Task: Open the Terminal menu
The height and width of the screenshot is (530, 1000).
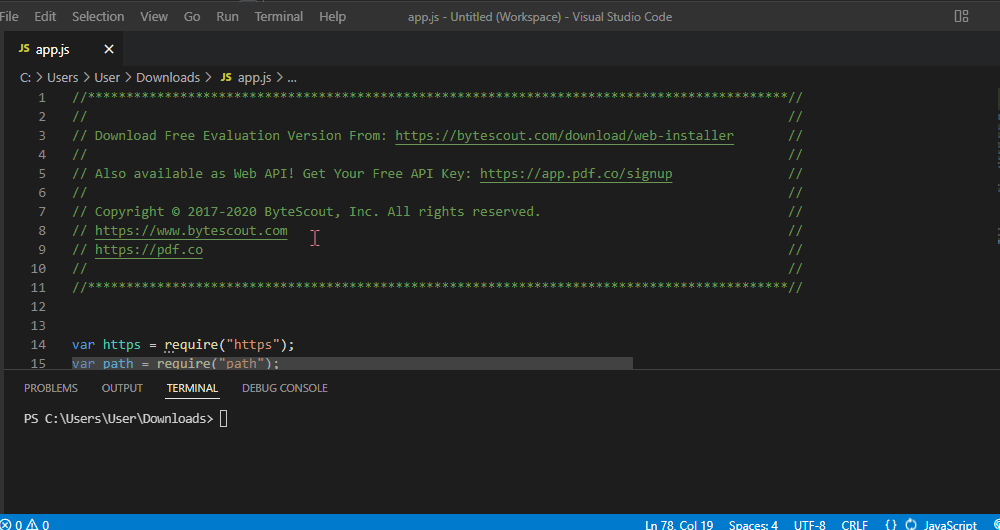Action: tap(279, 17)
